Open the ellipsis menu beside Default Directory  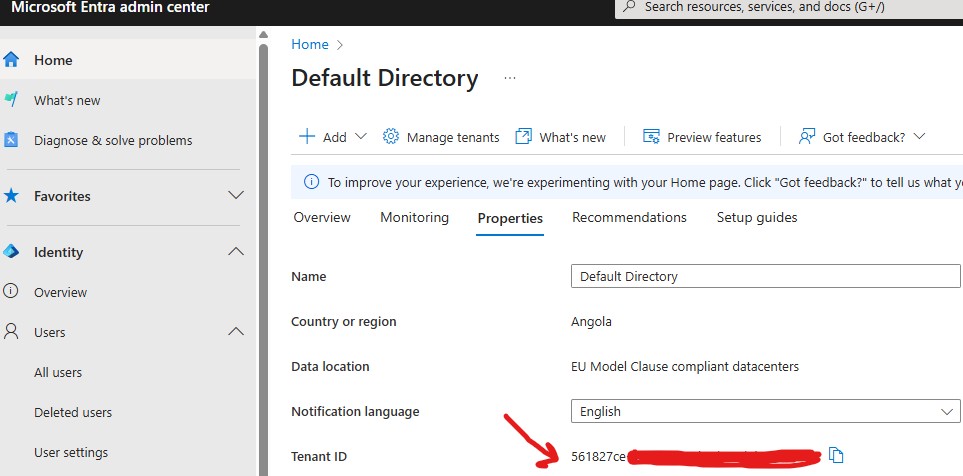[510, 79]
